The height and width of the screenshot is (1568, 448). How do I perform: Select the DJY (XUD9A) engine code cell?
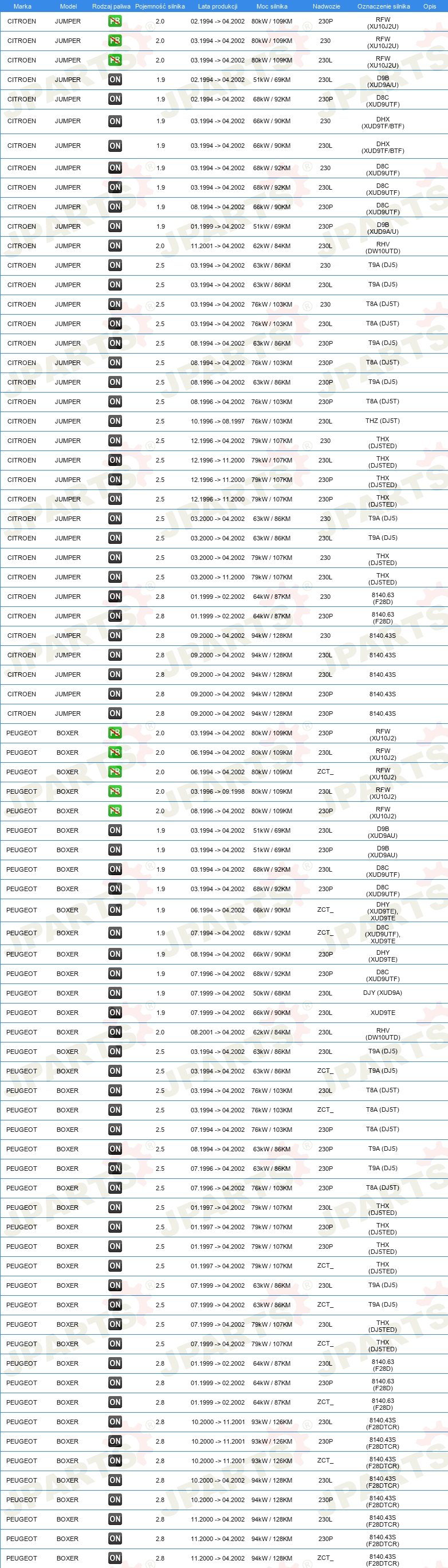(x=383, y=993)
